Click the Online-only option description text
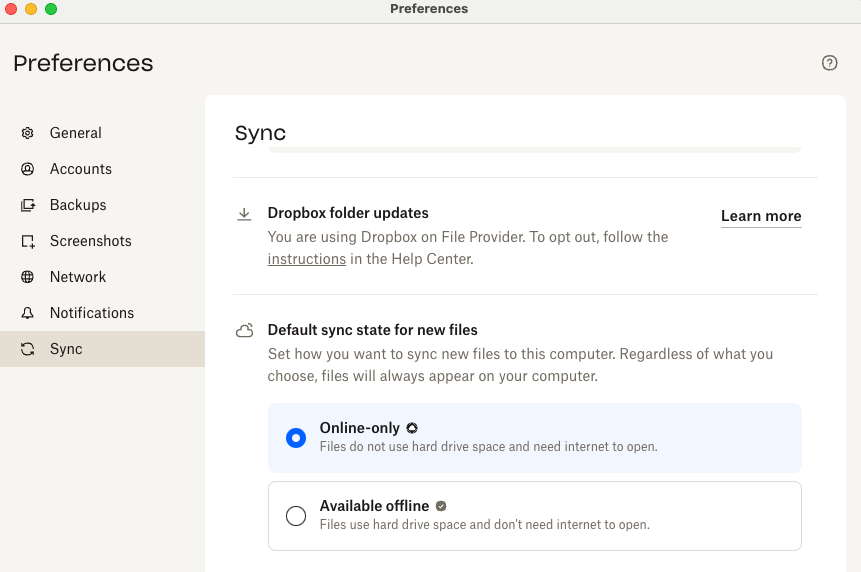861x572 pixels. (x=488, y=447)
